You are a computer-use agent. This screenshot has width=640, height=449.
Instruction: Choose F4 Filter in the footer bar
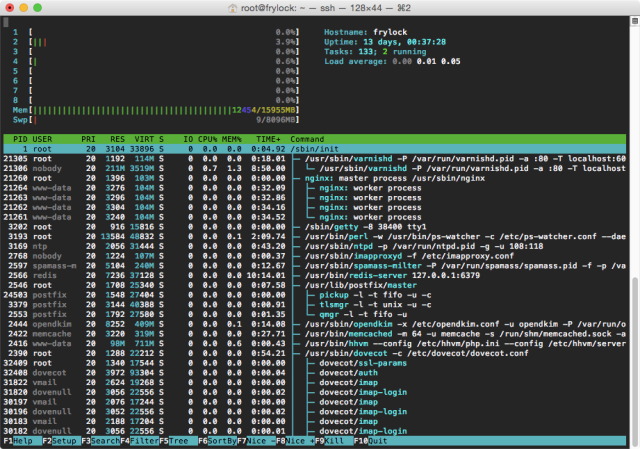click(140, 441)
